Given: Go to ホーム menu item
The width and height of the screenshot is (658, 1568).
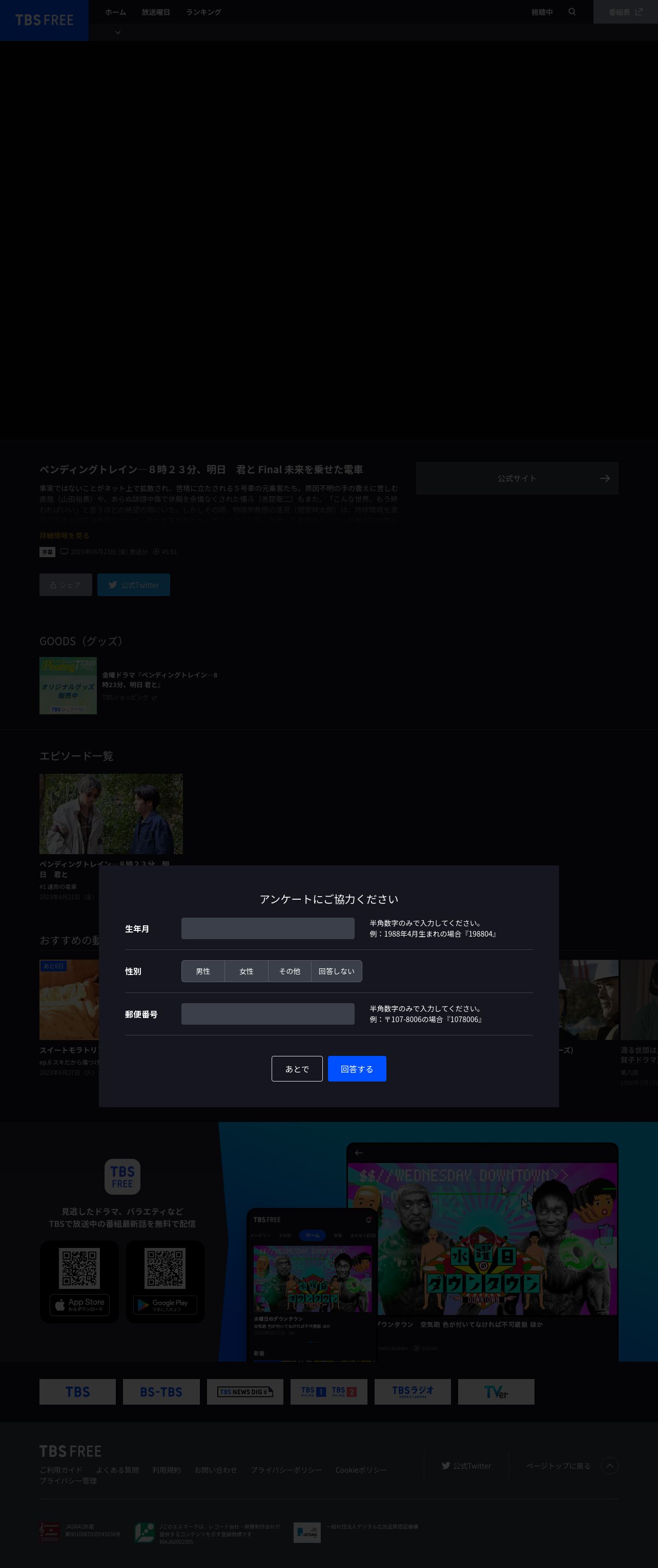Looking at the screenshot, I should (x=115, y=12).
